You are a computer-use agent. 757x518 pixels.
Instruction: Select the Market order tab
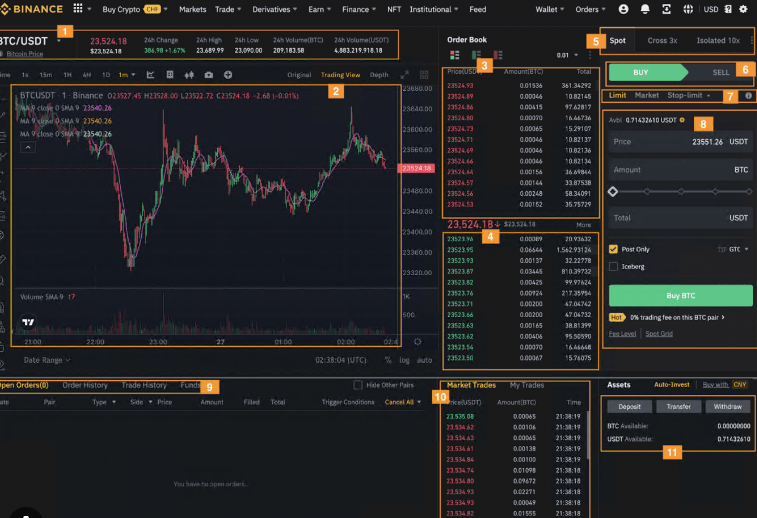pyautogui.click(x=646, y=95)
